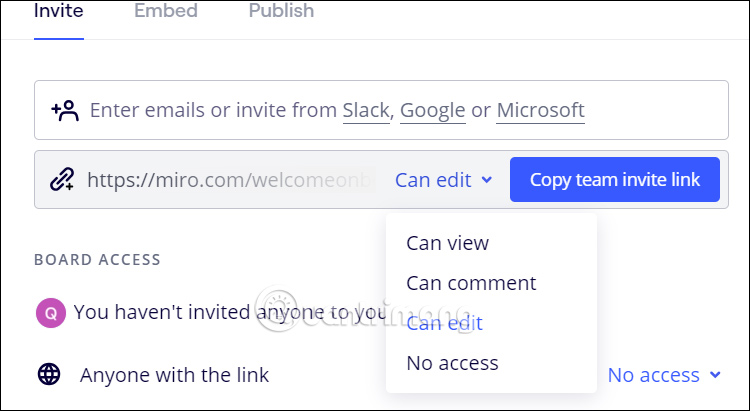Select Can comment in the permission menu

point(471,283)
